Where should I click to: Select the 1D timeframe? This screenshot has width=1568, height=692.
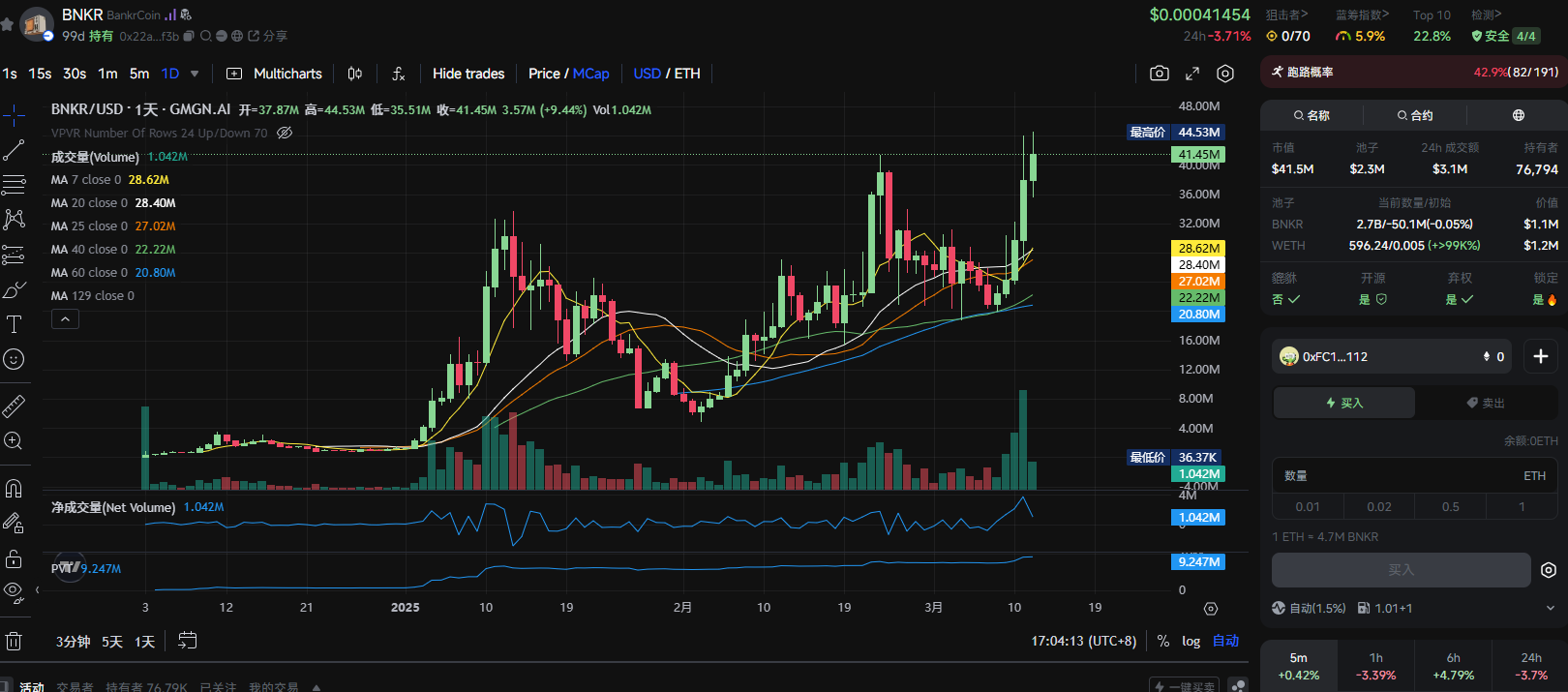point(170,74)
